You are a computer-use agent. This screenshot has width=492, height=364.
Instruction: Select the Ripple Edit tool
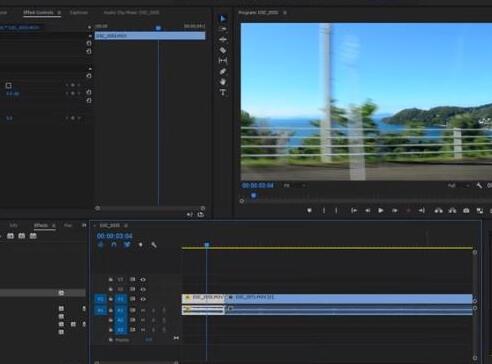click(x=223, y=39)
